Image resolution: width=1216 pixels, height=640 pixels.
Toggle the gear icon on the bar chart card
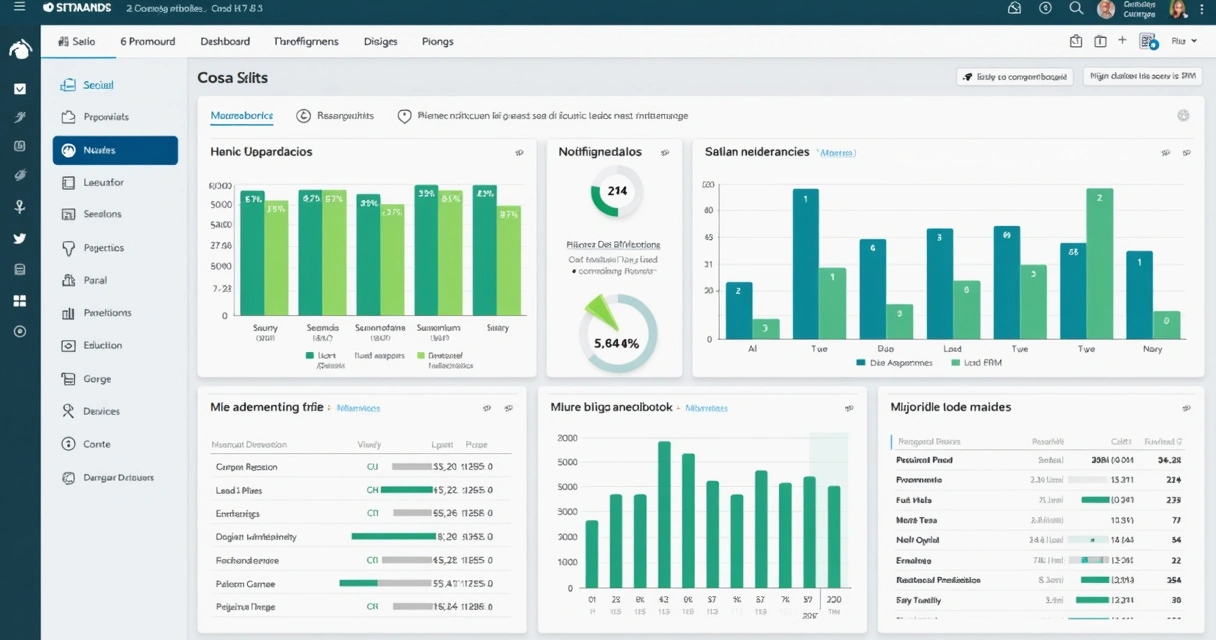pos(849,407)
